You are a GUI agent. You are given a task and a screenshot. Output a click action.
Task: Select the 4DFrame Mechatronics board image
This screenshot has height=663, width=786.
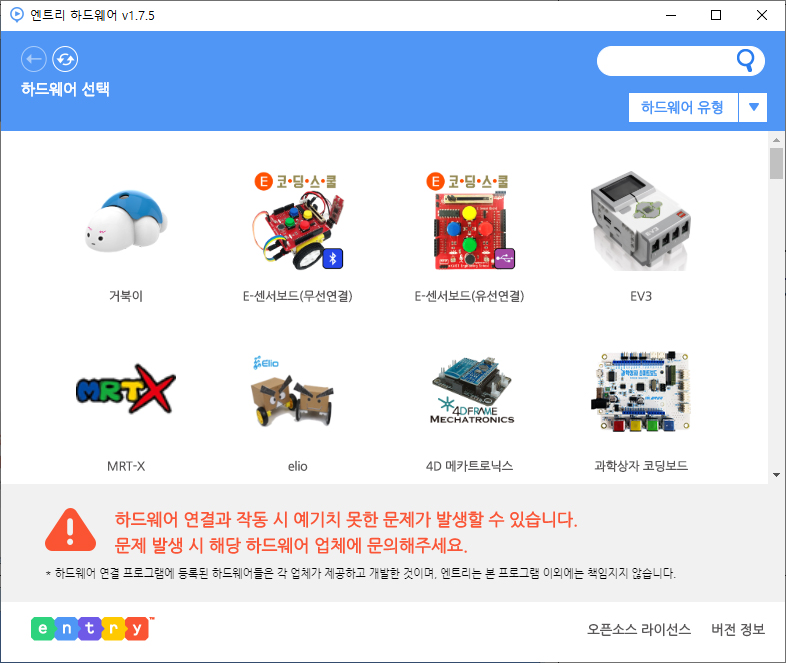tap(472, 391)
